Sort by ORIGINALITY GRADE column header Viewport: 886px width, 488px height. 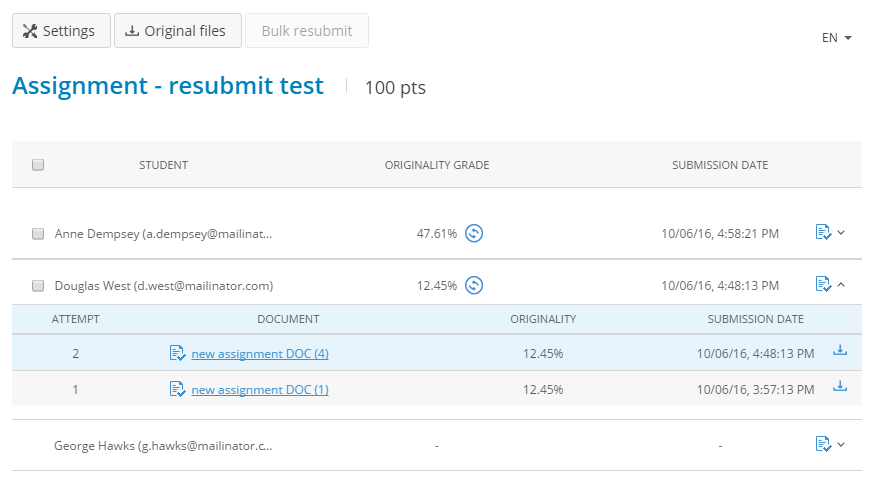coord(437,165)
